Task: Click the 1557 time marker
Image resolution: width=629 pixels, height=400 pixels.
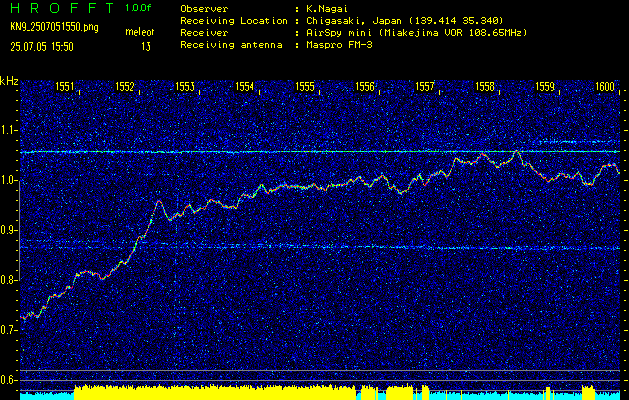Action: (x=425, y=87)
